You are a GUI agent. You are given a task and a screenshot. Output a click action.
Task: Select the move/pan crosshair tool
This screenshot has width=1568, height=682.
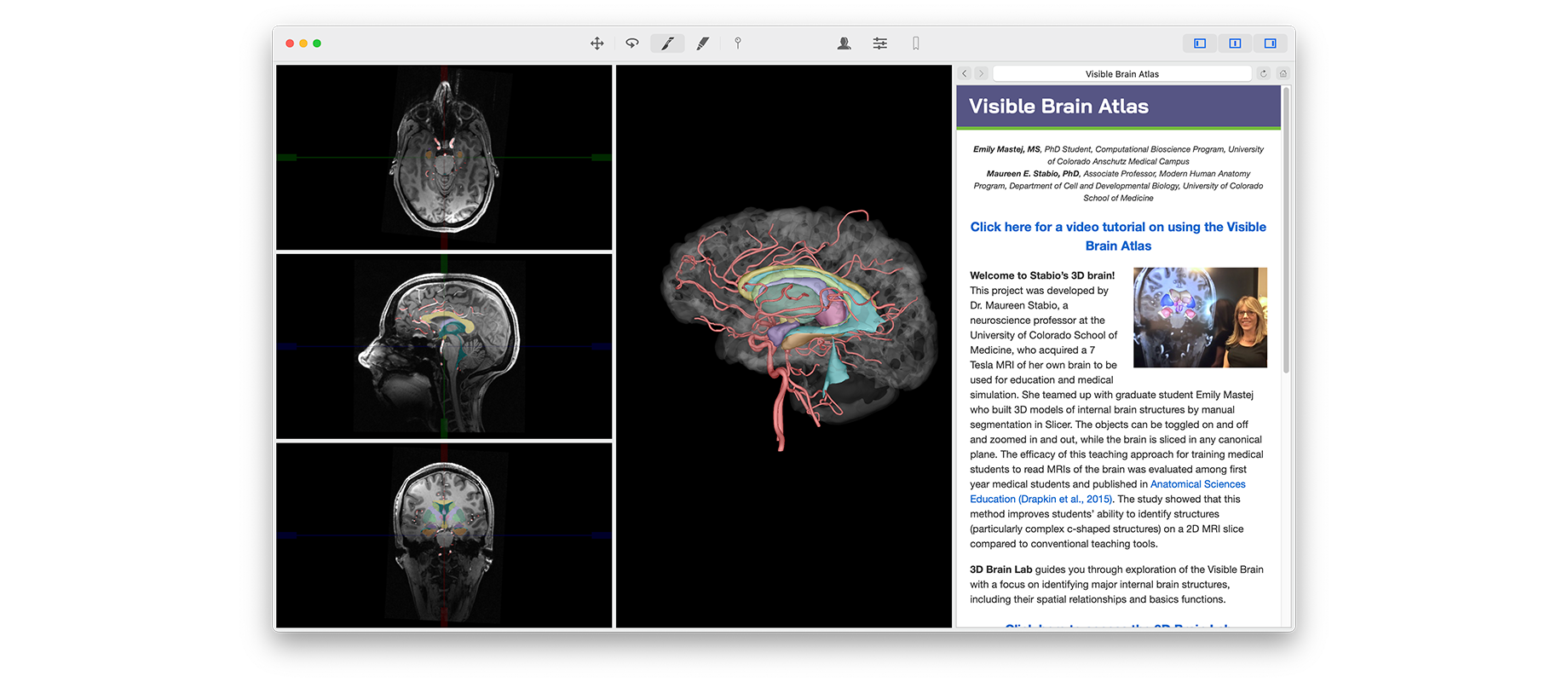tap(597, 43)
